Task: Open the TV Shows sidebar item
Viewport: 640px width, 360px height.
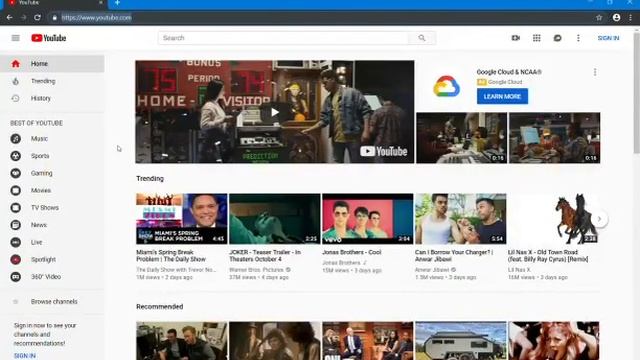Action: pyautogui.click(x=52, y=208)
